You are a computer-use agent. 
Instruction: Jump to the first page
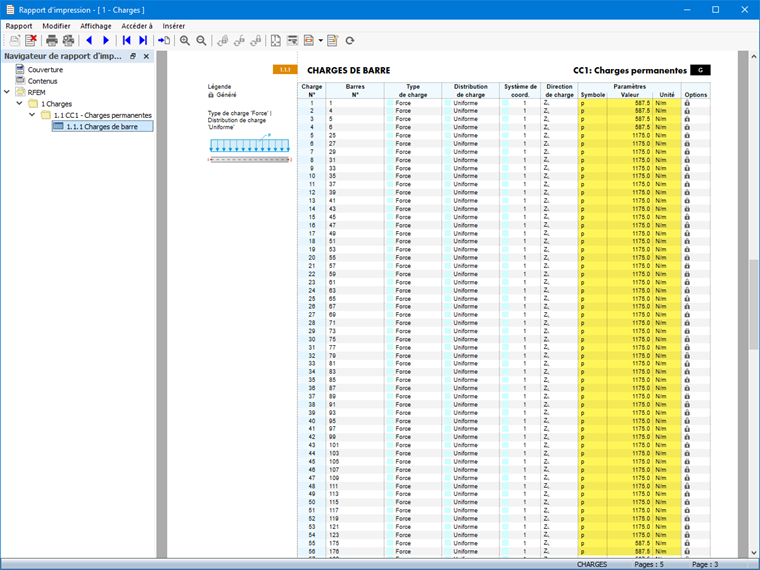pyautogui.click(x=127, y=40)
